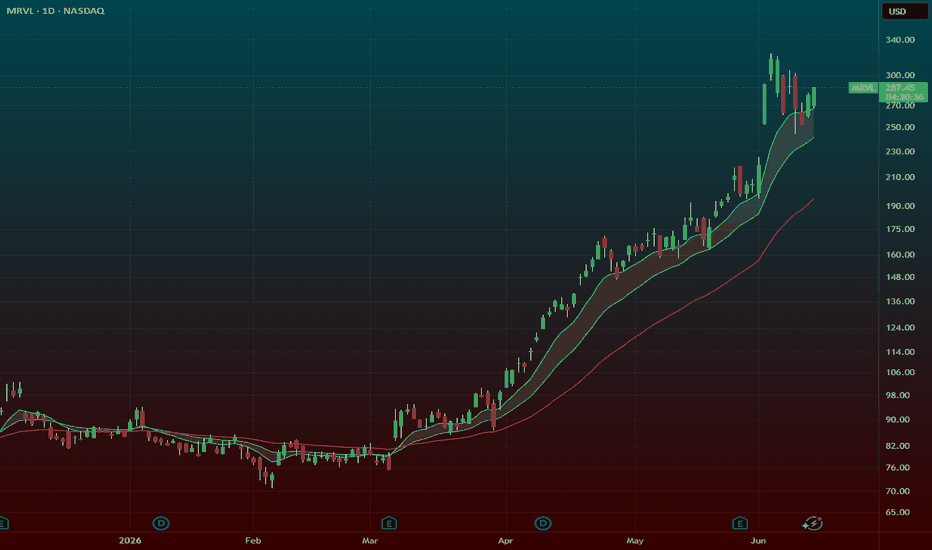This screenshot has width=932, height=550.
Task: Click the 136.00 price axis label
Action: click(900, 301)
